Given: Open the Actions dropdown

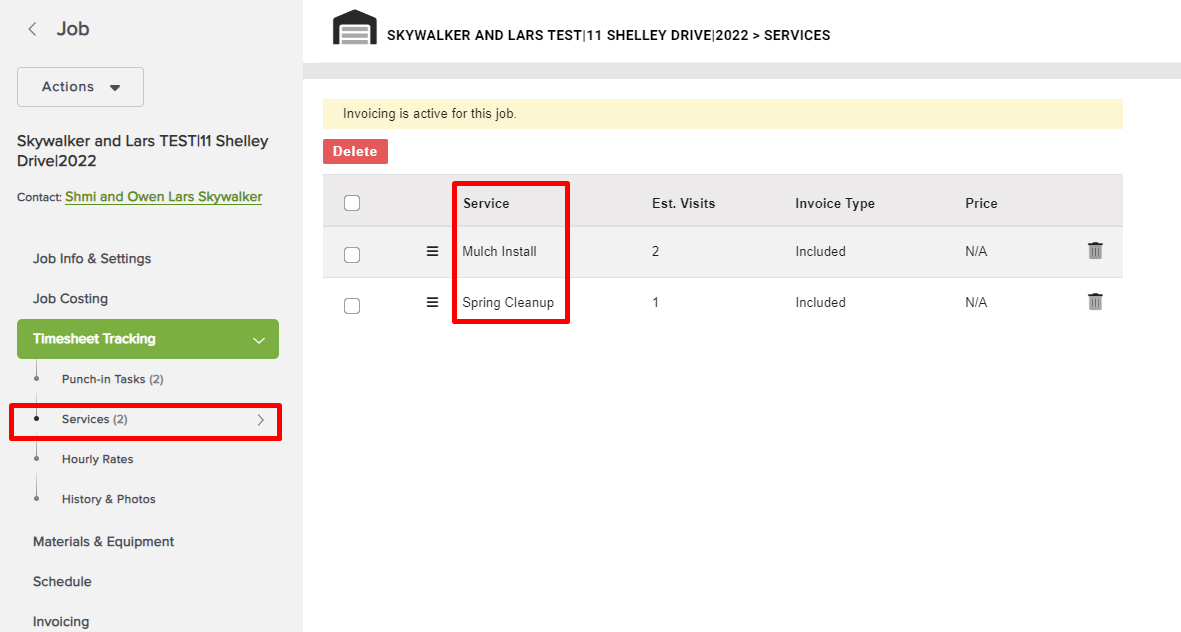Looking at the screenshot, I should [81, 87].
